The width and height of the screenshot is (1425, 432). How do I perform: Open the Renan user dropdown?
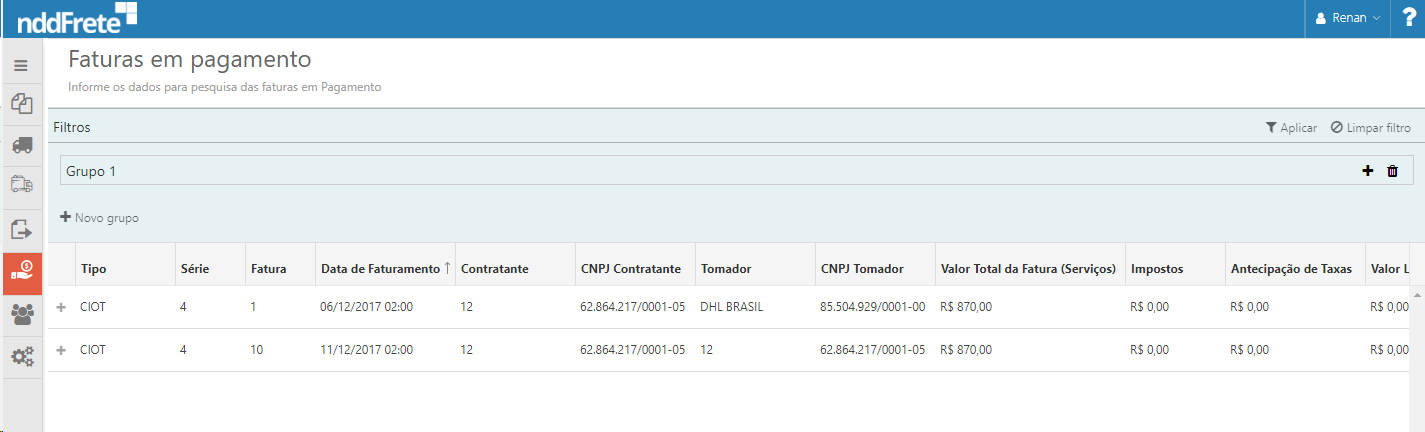[1347, 18]
